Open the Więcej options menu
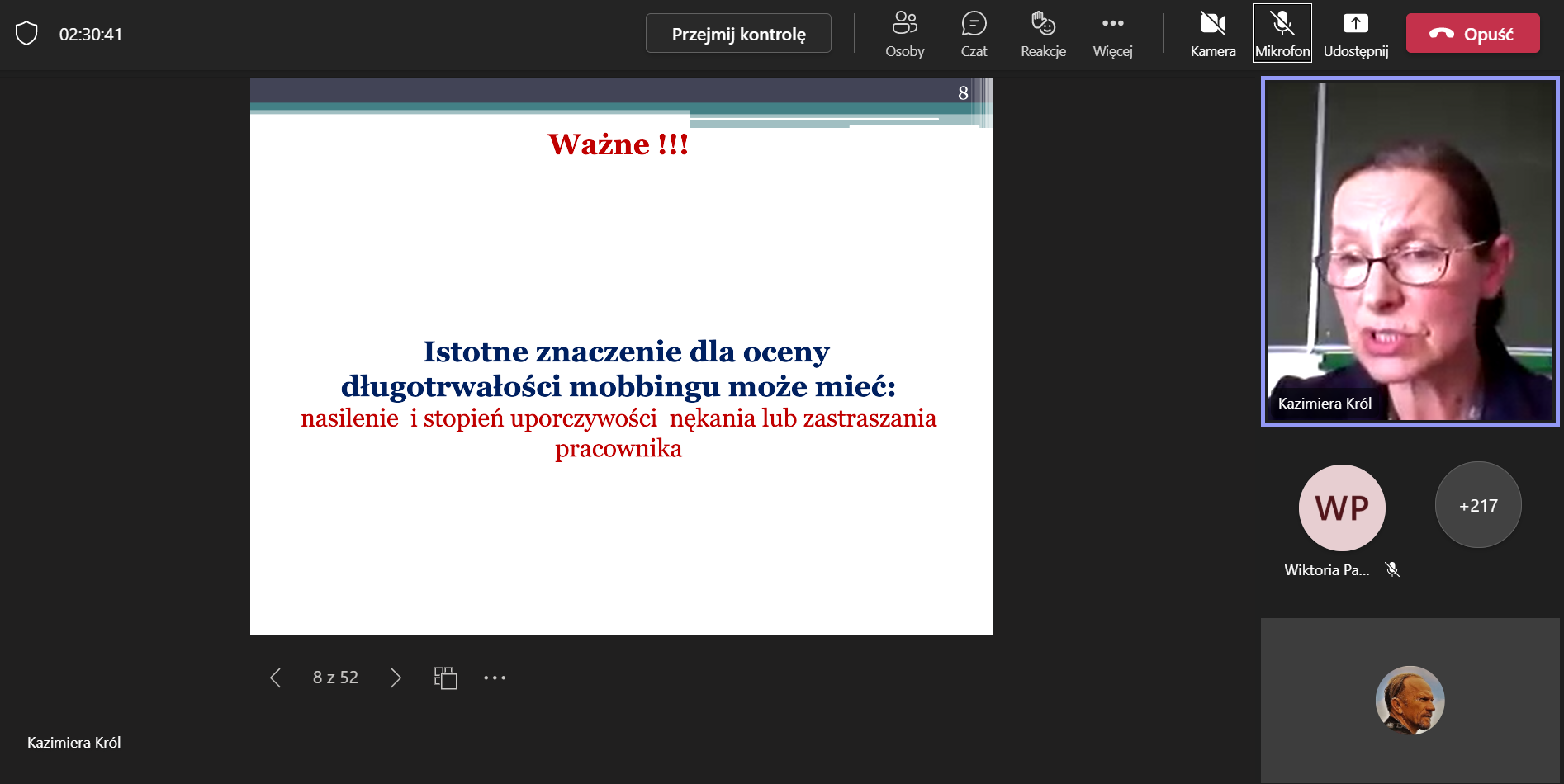 point(1112,33)
